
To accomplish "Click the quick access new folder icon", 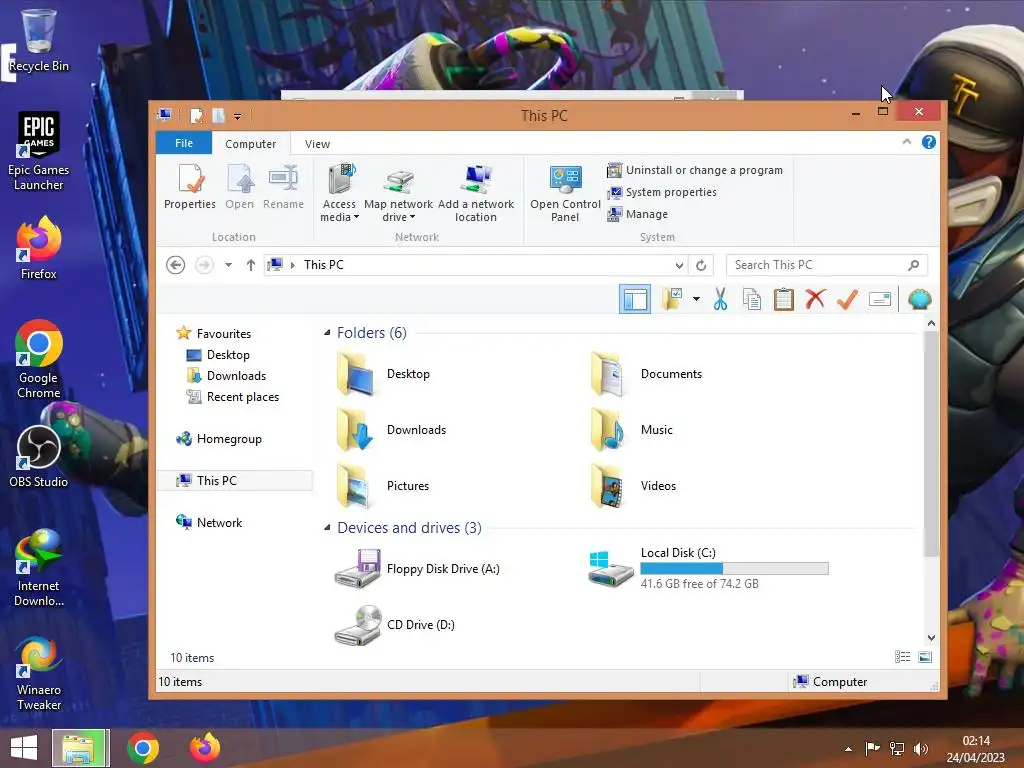I will click(218, 116).
